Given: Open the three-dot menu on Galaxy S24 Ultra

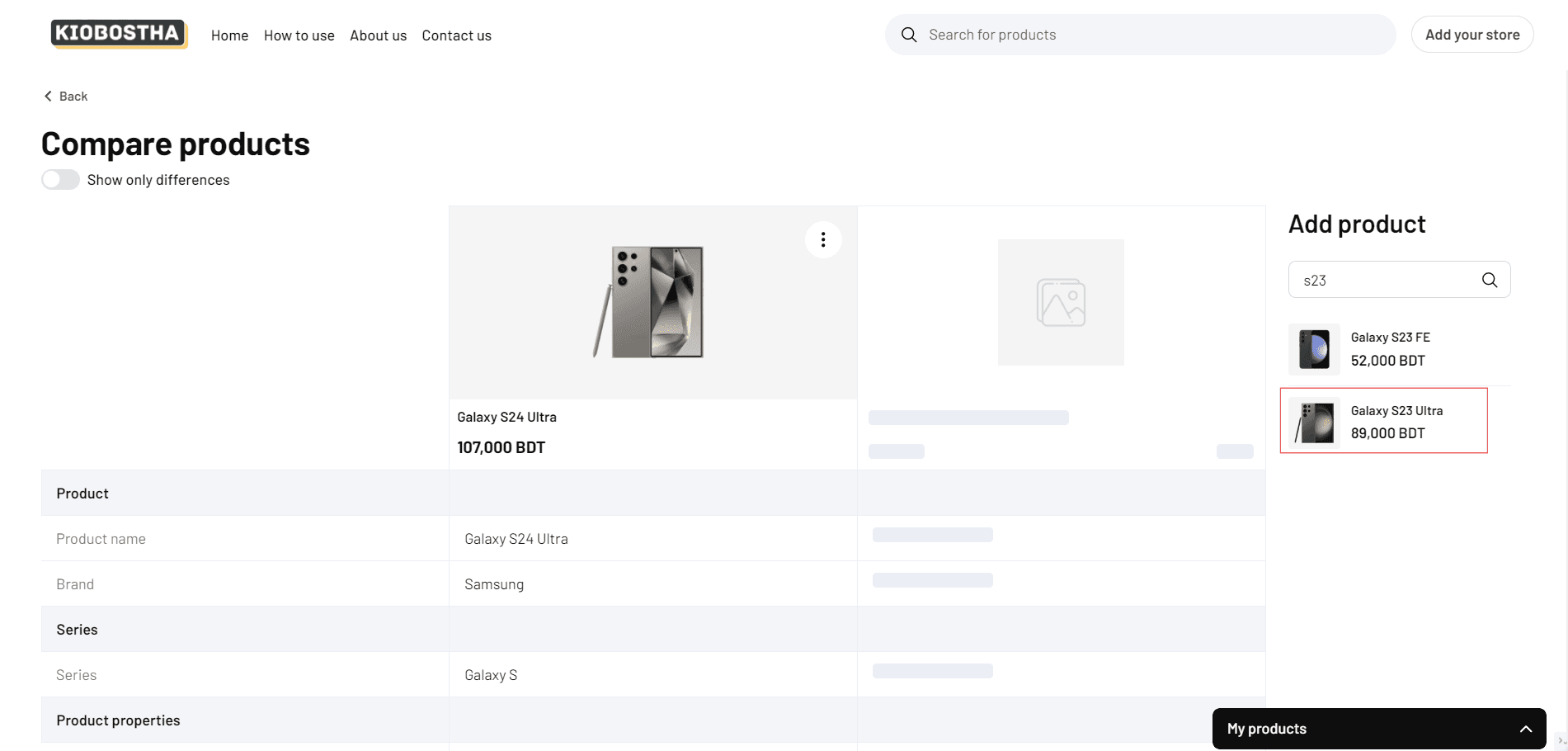Looking at the screenshot, I should click(822, 239).
